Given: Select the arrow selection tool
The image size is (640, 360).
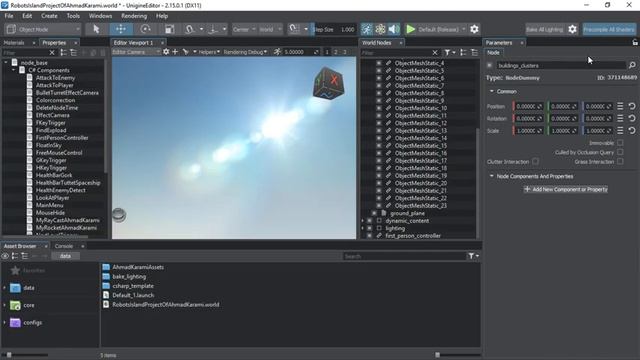Looking at the screenshot, I should (96, 29).
